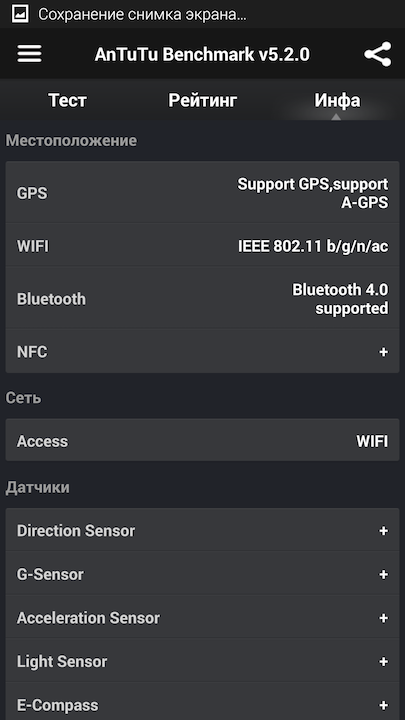Tap the screenshot notification image icon

(20, 14)
